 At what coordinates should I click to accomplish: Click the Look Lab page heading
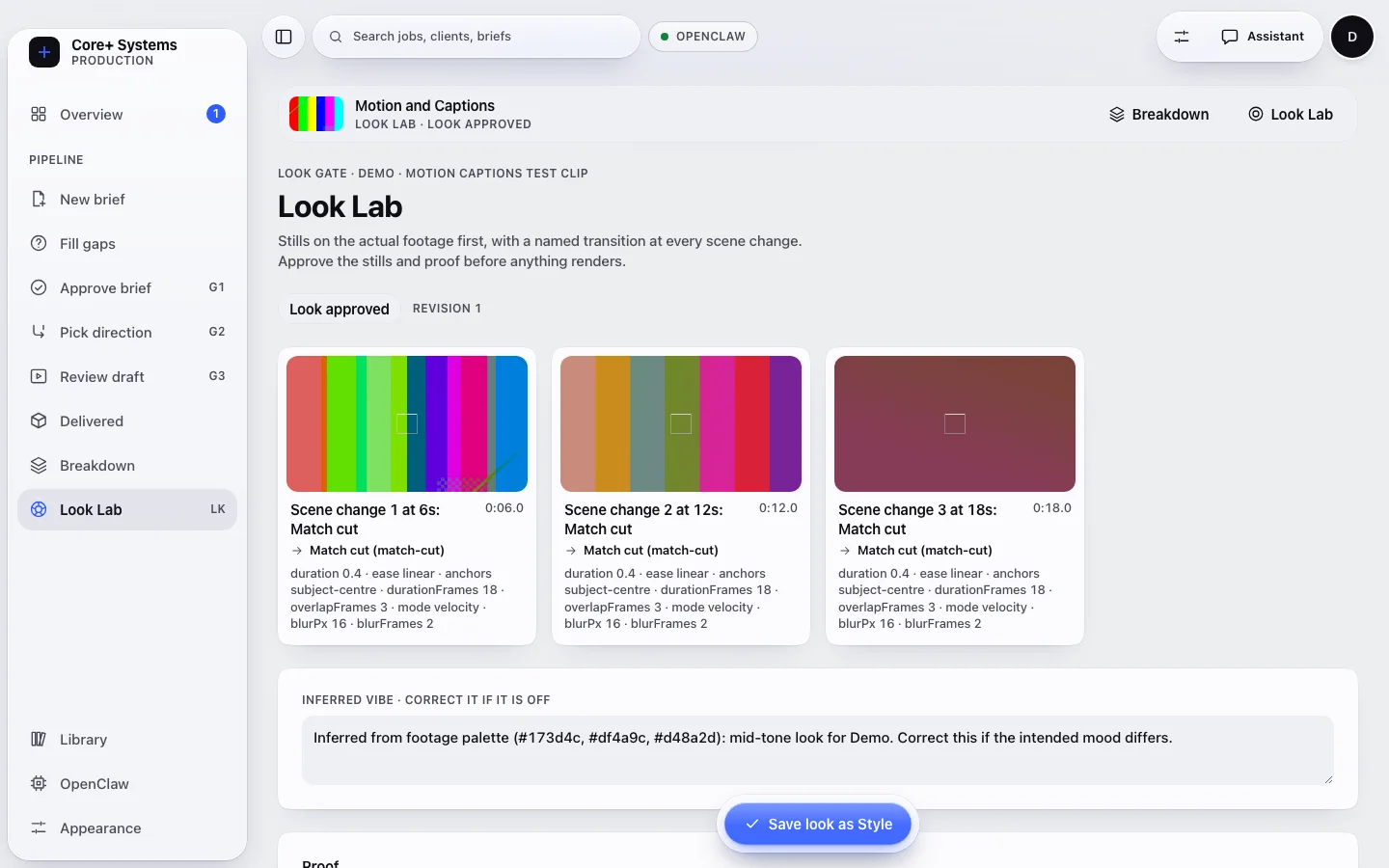[340, 206]
